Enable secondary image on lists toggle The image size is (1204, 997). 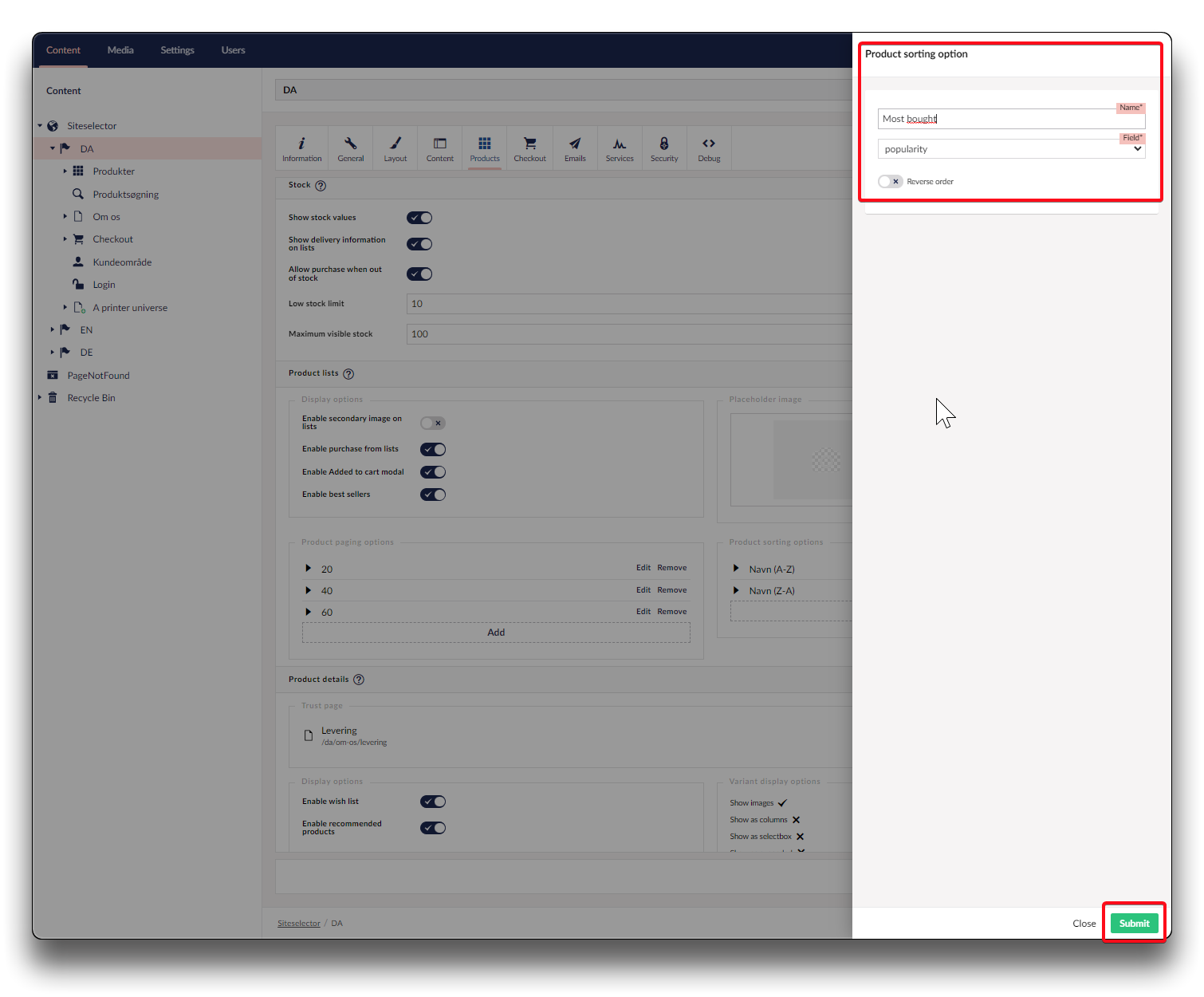click(x=433, y=424)
